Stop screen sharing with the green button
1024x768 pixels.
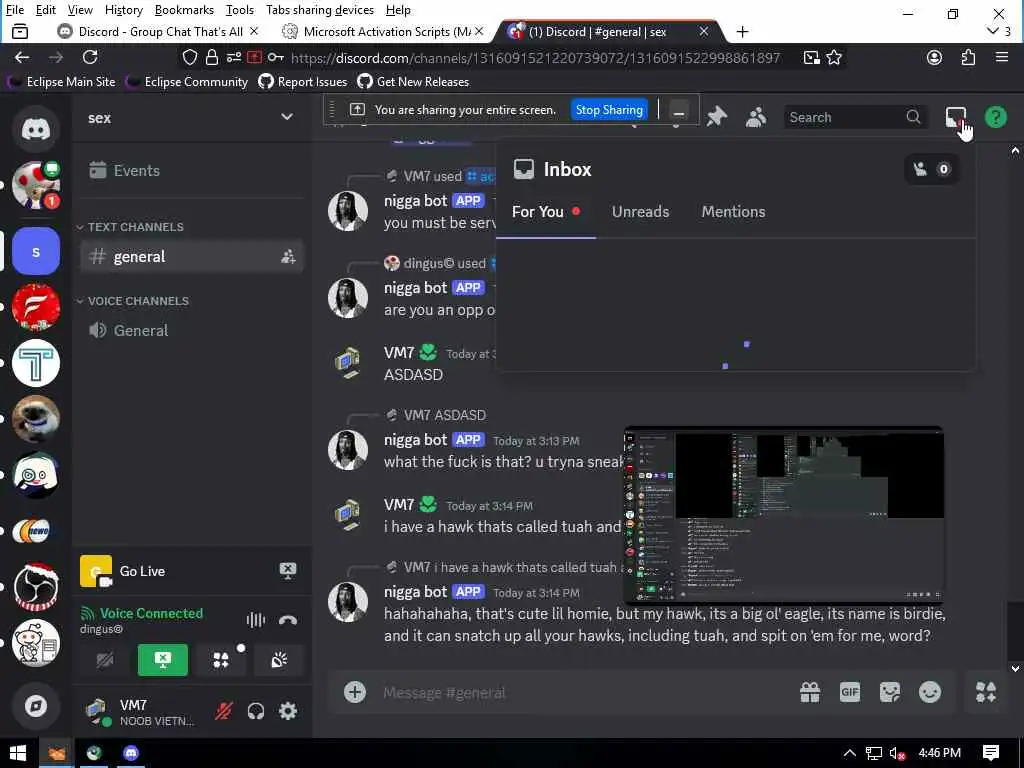[163, 660]
